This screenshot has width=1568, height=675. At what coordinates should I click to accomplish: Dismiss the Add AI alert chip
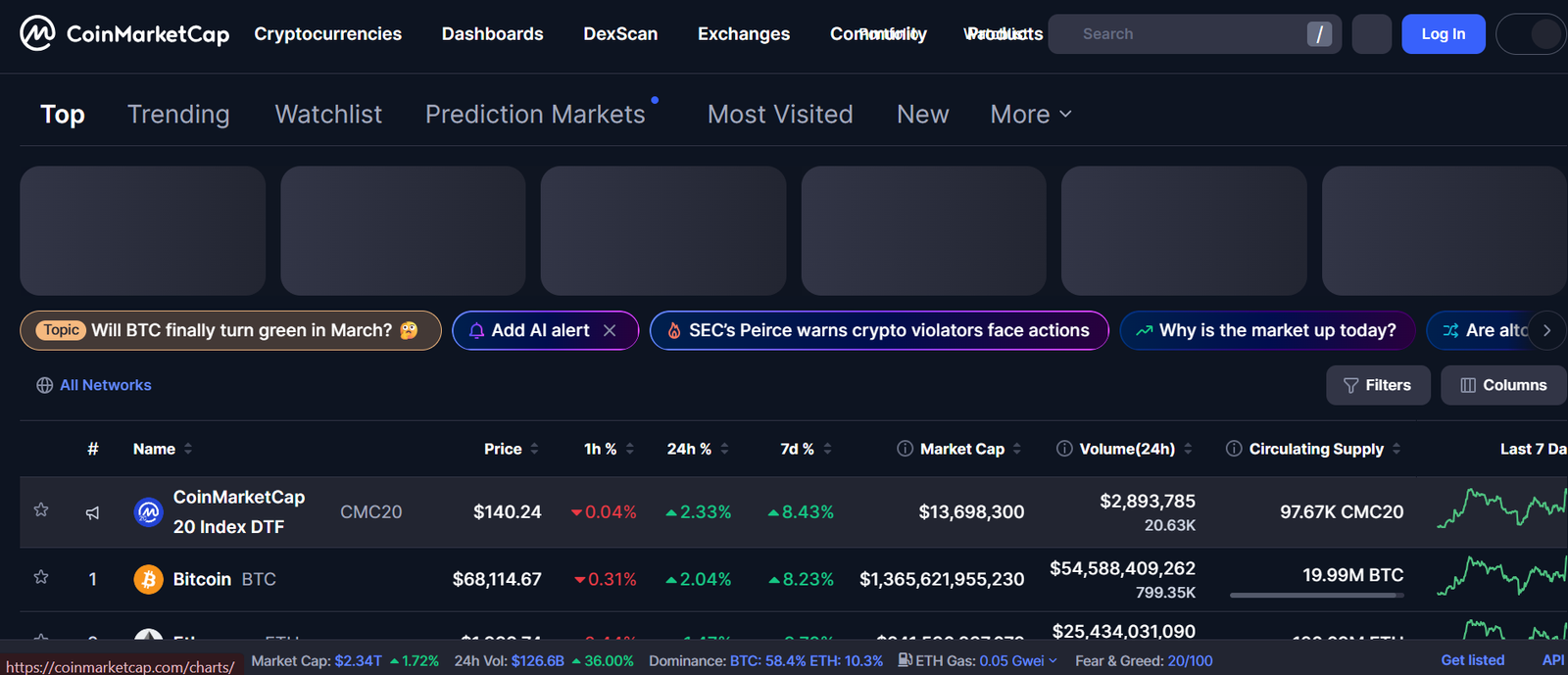[610, 331]
